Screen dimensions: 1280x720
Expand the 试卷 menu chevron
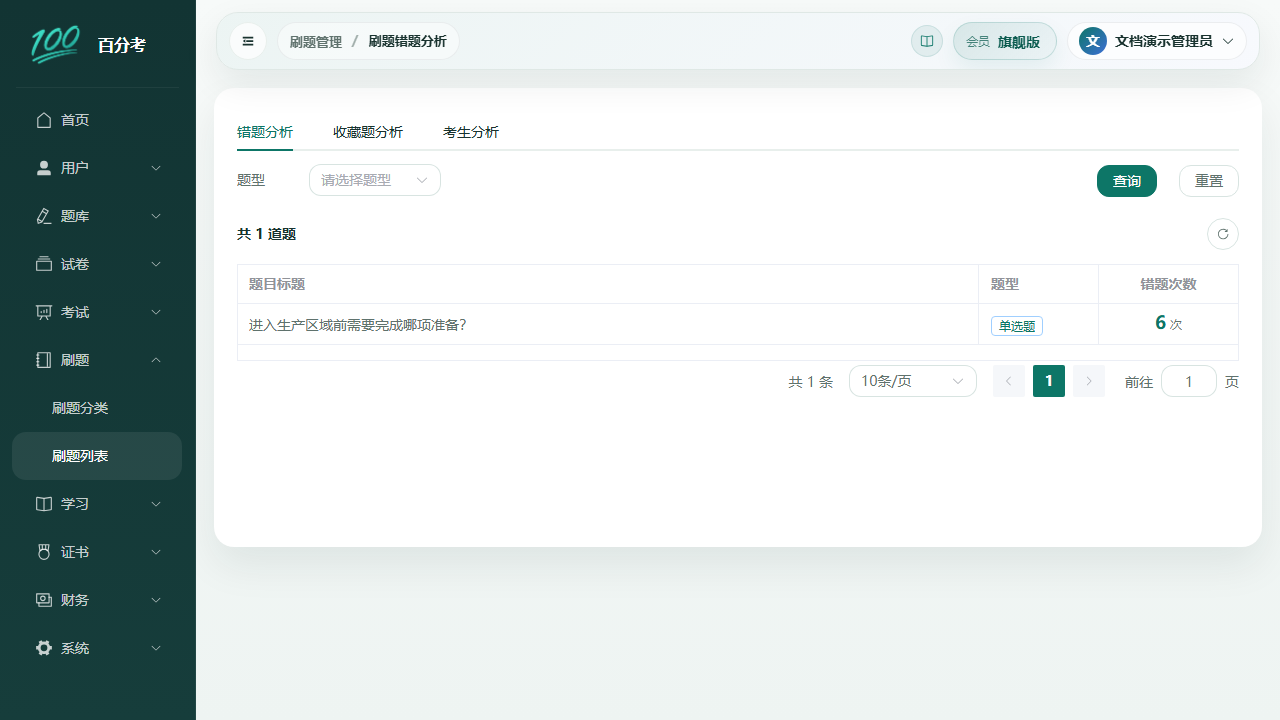click(x=156, y=264)
